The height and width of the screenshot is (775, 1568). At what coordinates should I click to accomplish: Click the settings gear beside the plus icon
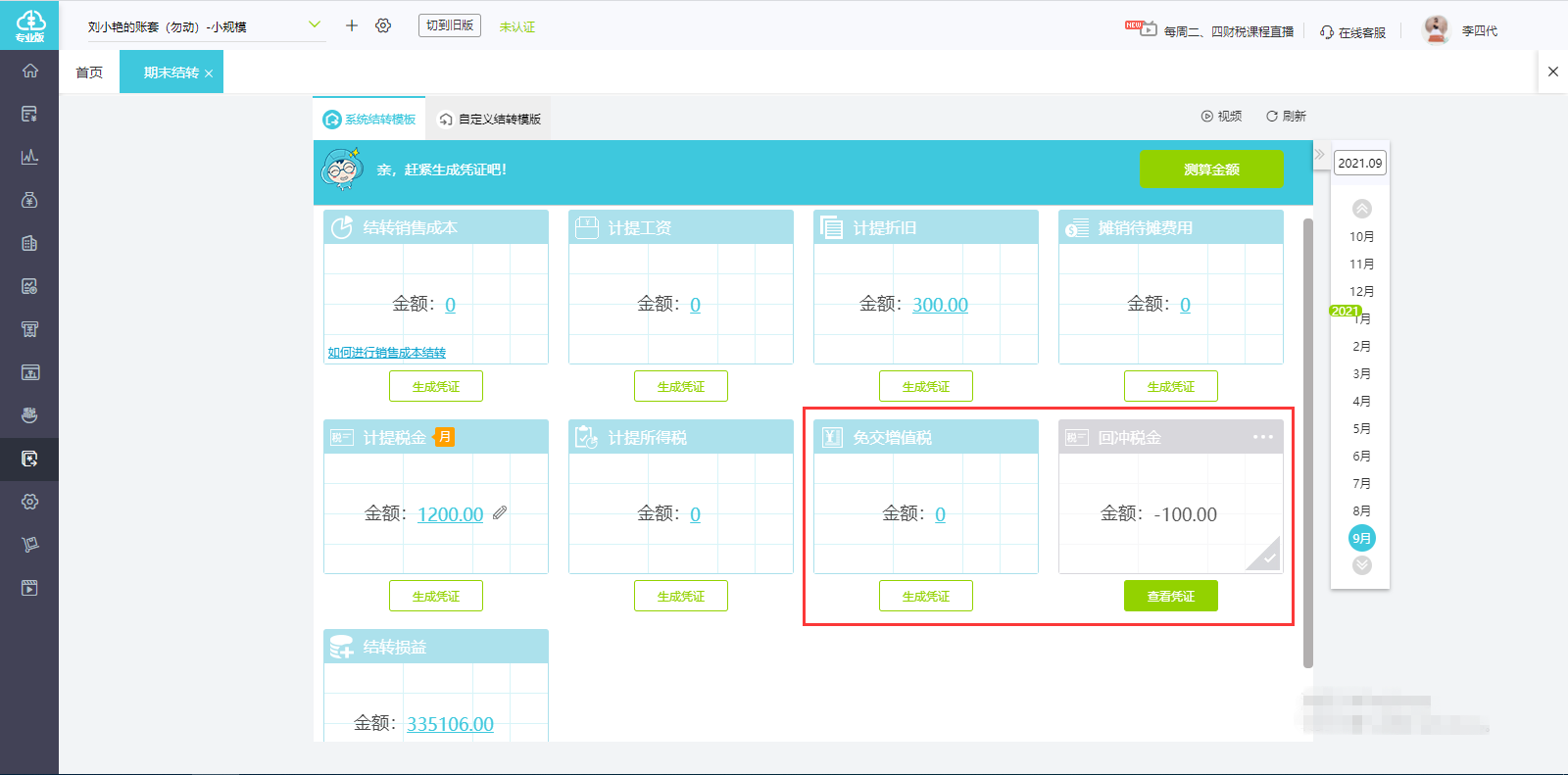pyautogui.click(x=383, y=25)
